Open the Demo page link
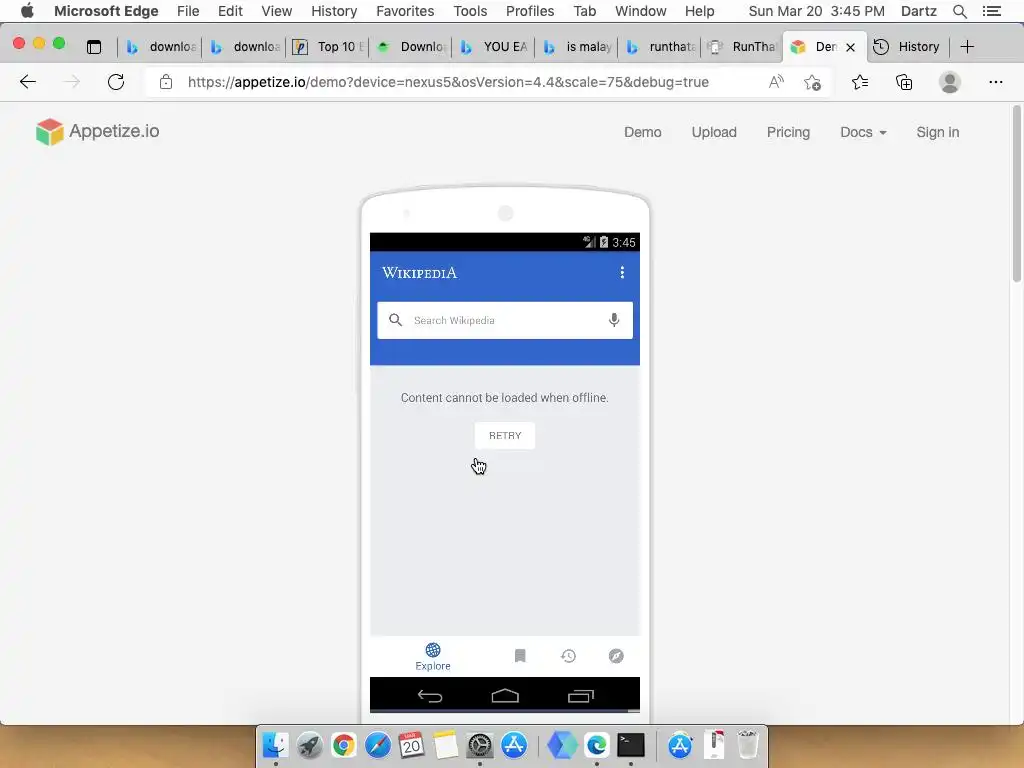 [643, 132]
